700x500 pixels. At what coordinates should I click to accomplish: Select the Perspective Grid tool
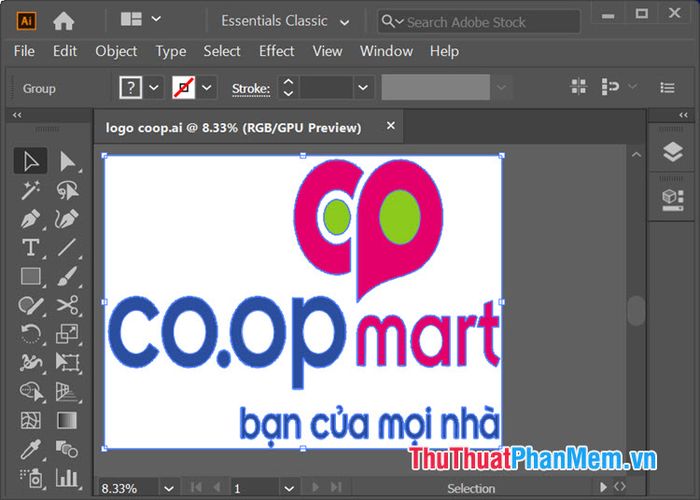(x=67, y=392)
